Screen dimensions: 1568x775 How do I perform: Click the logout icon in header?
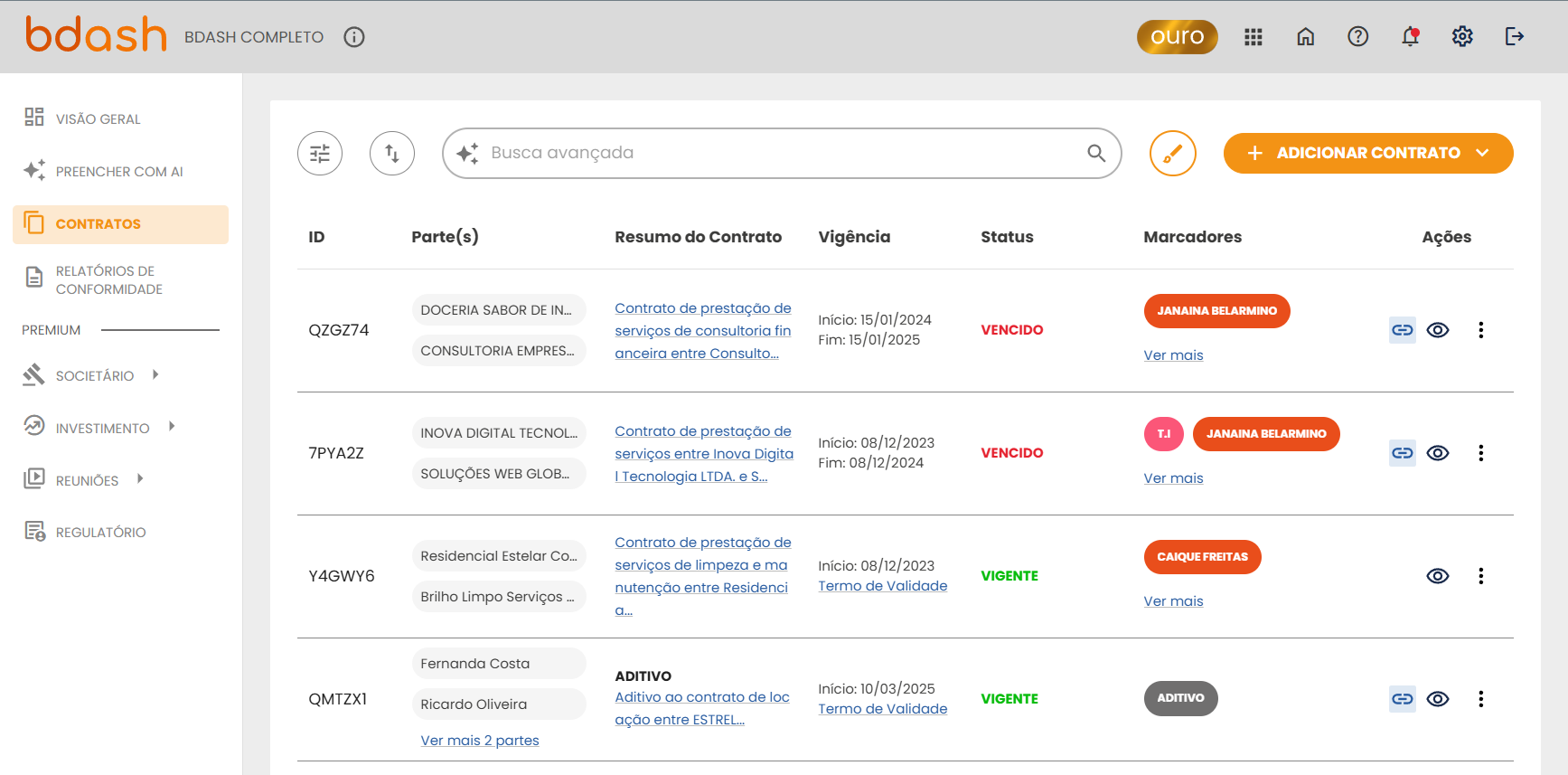pos(1515,37)
